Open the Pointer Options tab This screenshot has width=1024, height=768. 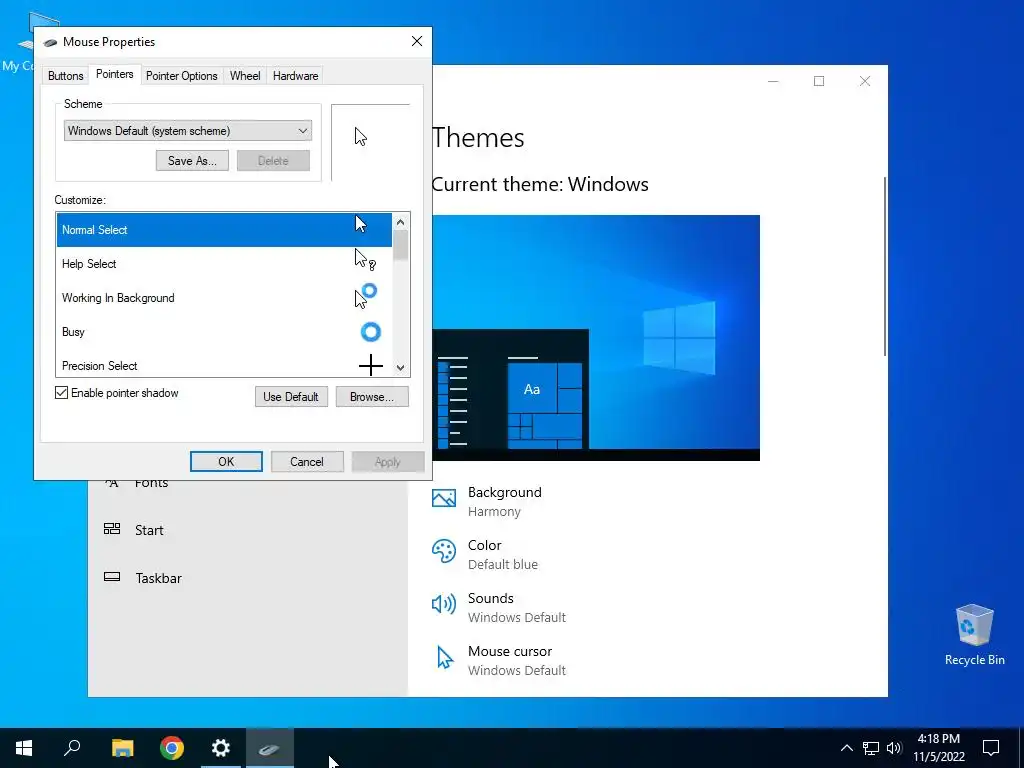182,76
